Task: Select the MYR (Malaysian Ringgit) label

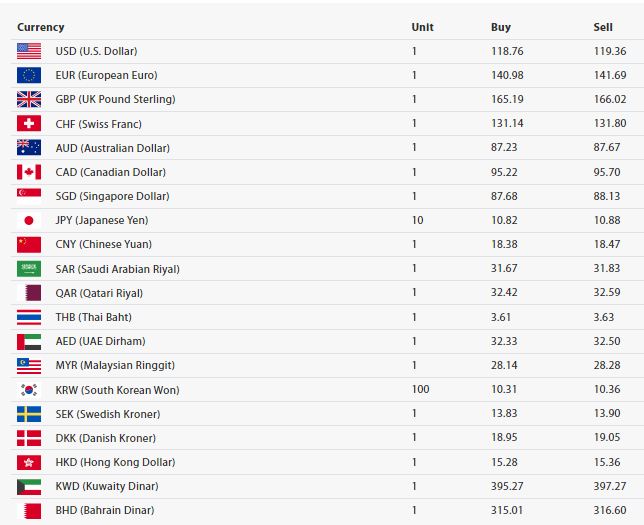Action: point(115,365)
